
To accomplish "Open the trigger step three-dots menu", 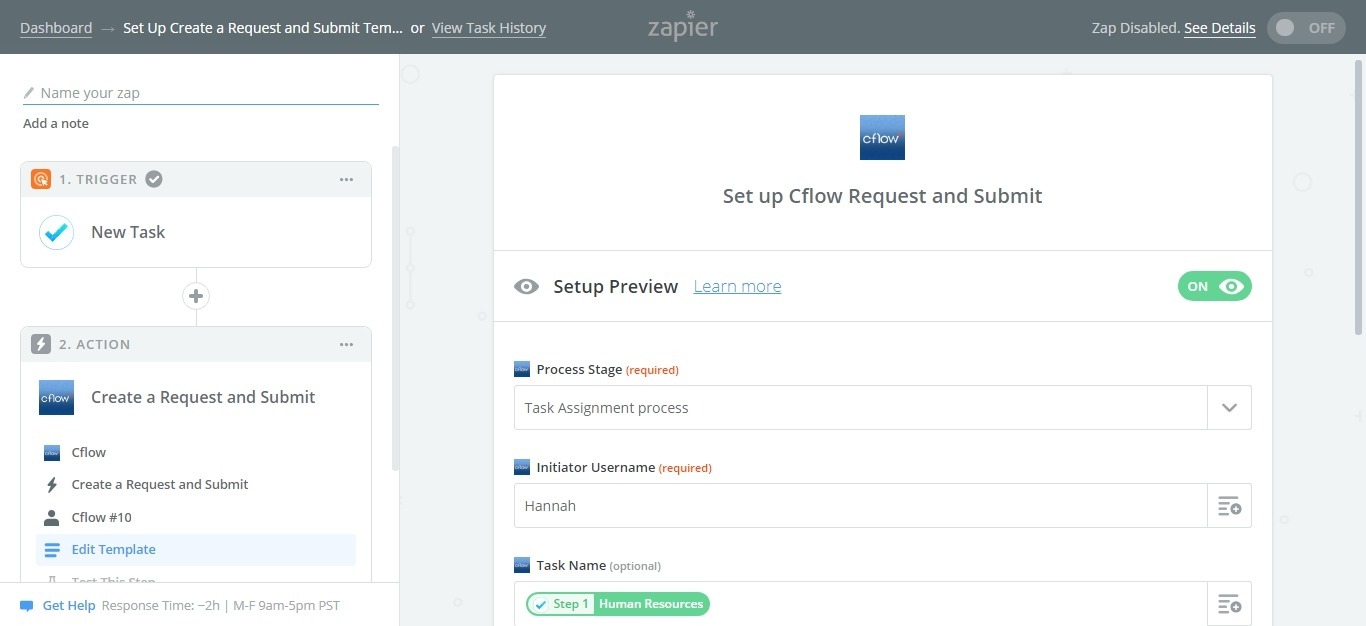I will click(x=346, y=180).
